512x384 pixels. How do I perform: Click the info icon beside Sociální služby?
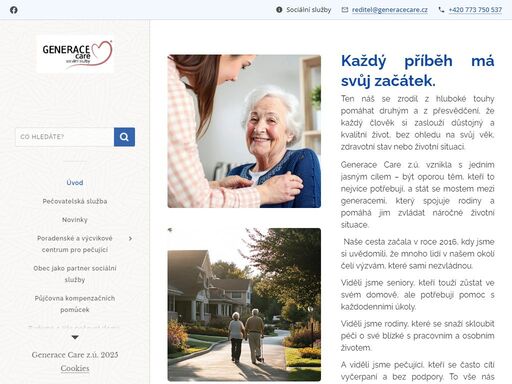279,10
